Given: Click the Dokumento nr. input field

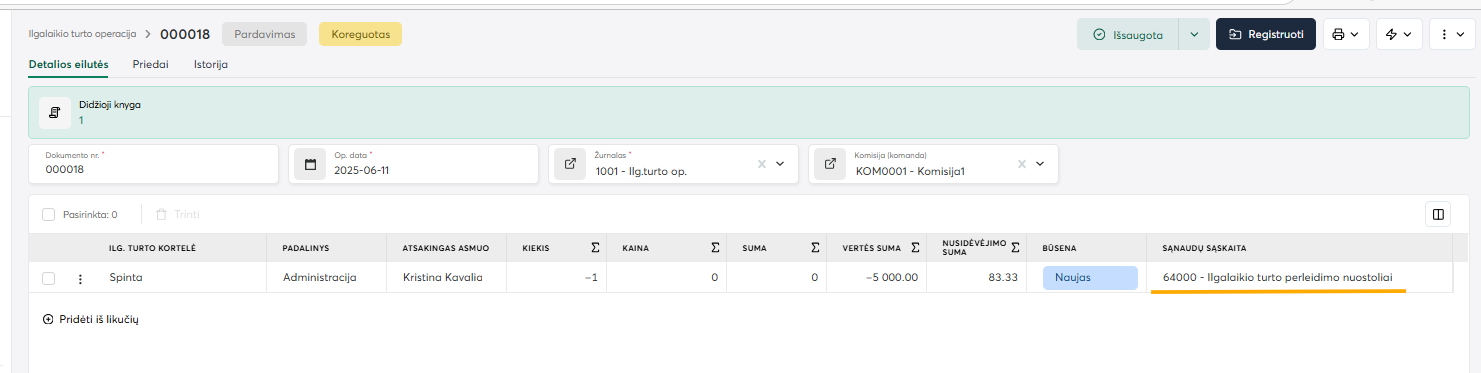Looking at the screenshot, I should pyautogui.click(x=154, y=164).
